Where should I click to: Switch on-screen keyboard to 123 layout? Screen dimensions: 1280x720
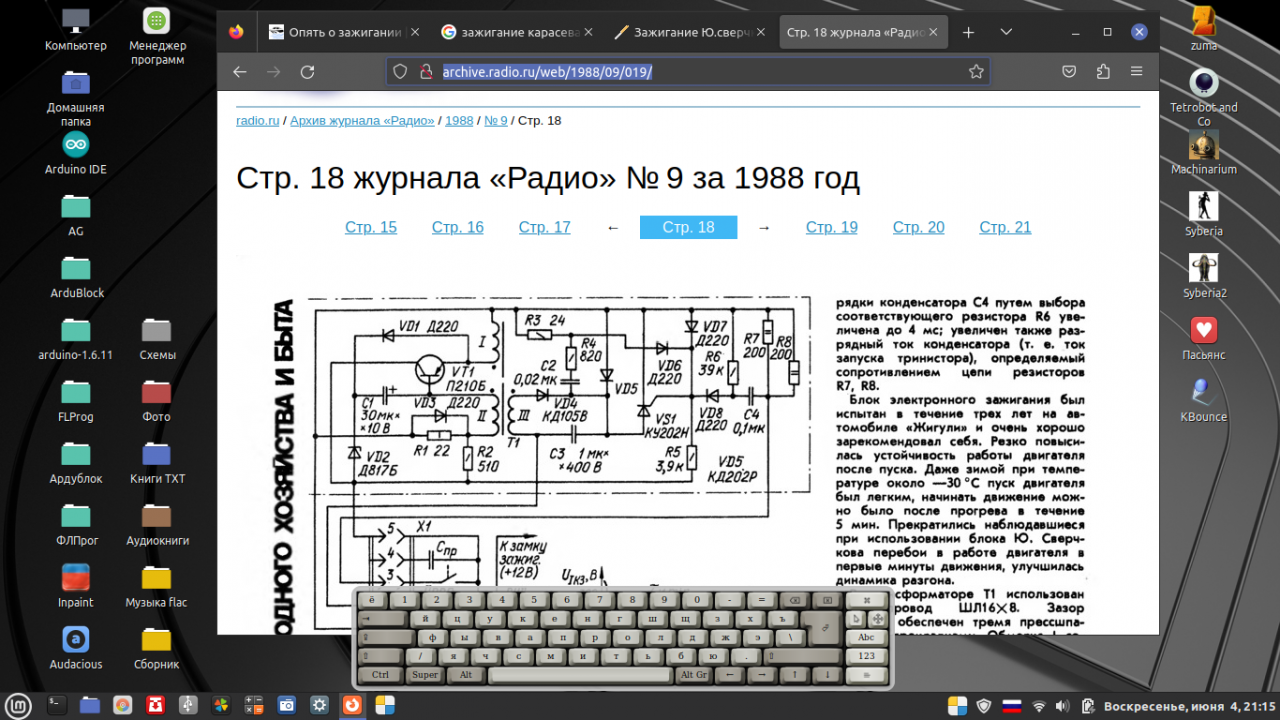pos(866,656)
